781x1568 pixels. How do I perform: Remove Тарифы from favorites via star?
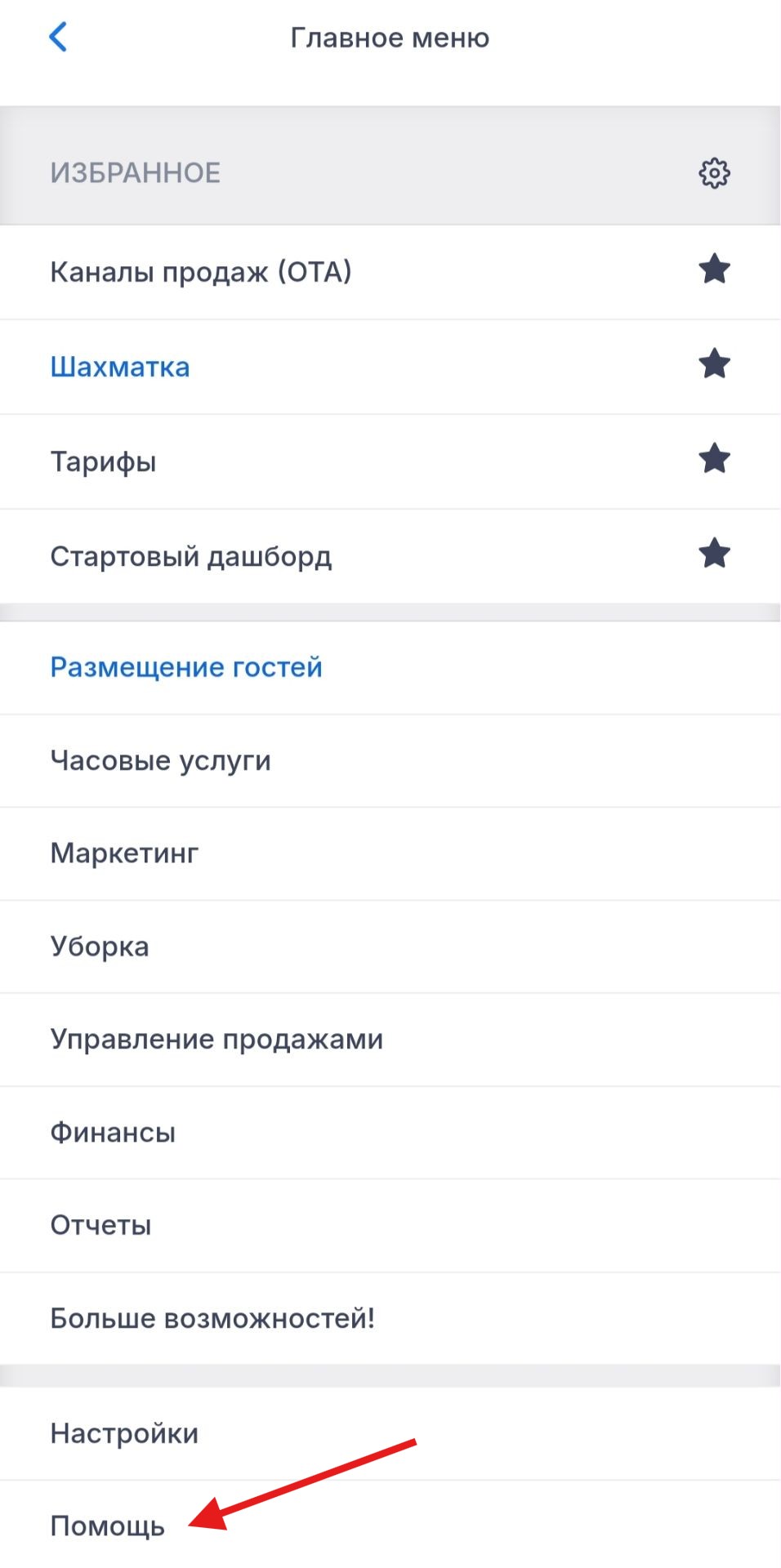pyautogui.click(x=714, y=459)
